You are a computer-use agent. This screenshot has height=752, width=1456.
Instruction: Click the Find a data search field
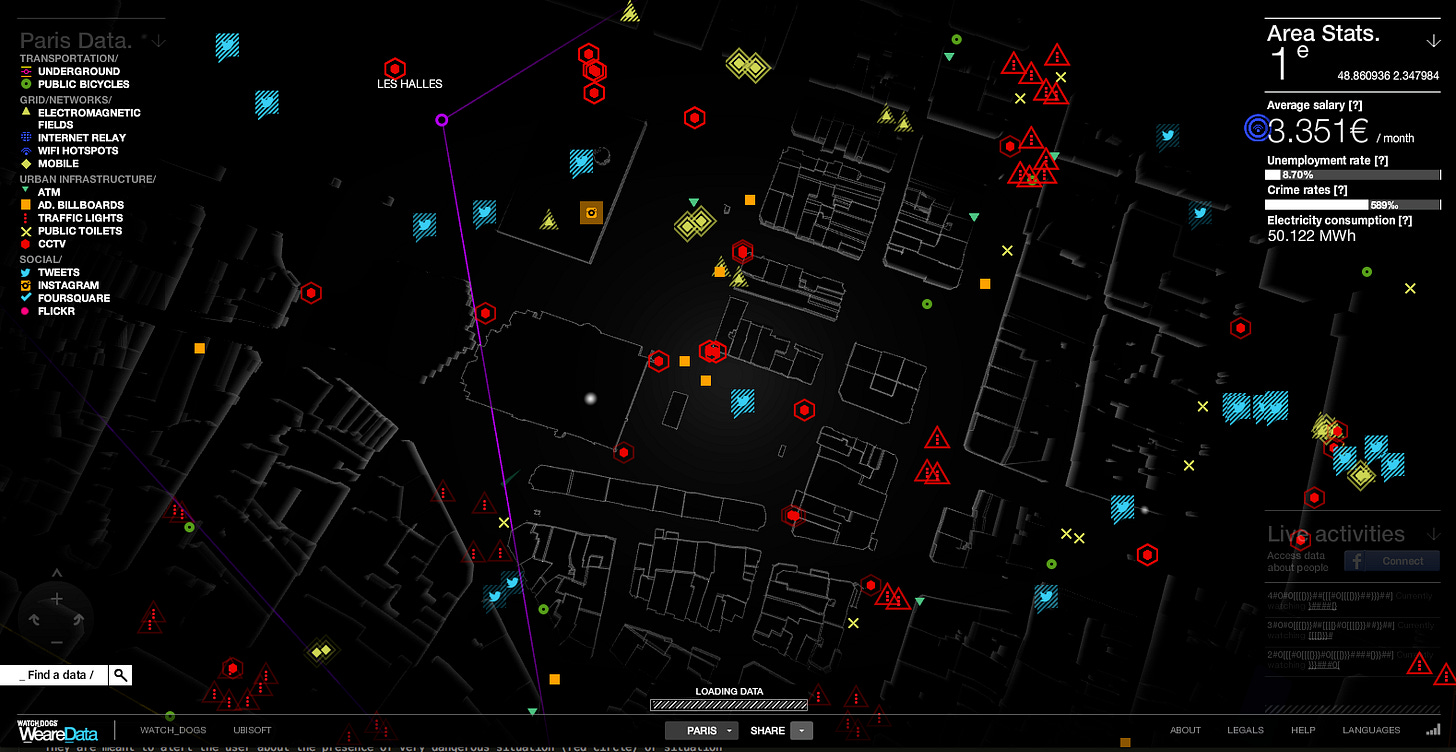54,675
